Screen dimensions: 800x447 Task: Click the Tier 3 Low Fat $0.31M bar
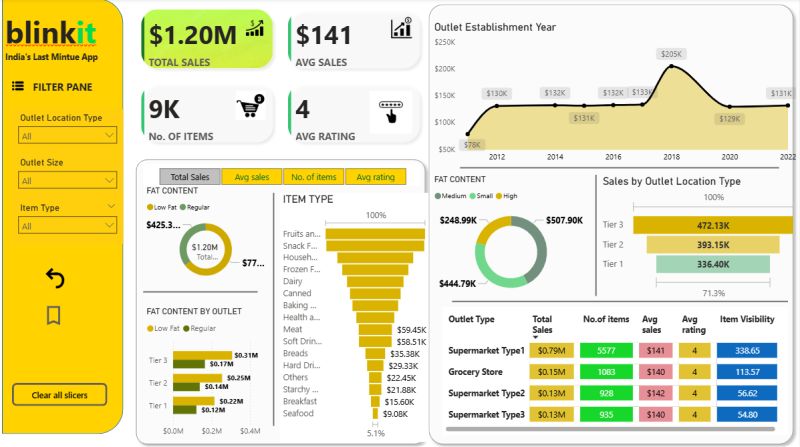(203, 355)
